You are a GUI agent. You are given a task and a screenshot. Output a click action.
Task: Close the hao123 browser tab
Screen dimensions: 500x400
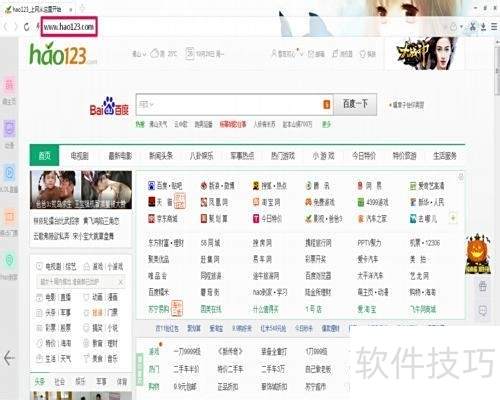(x=71, y=10)
